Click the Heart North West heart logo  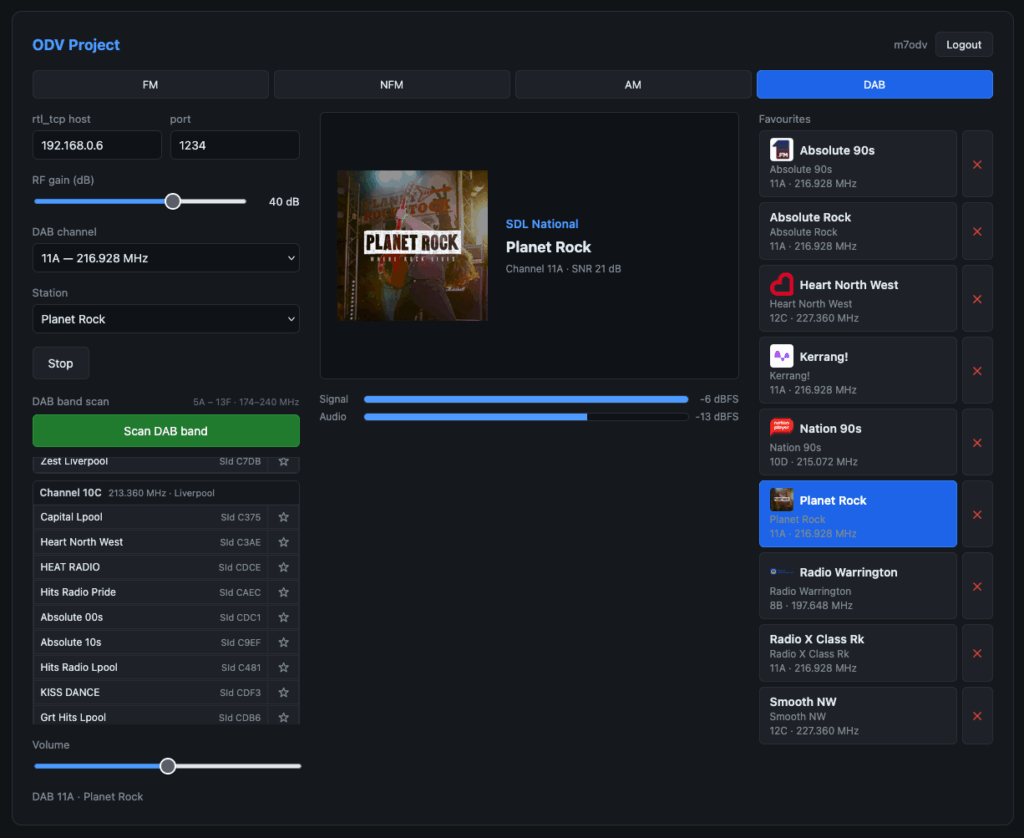click(x=781, y=284)
